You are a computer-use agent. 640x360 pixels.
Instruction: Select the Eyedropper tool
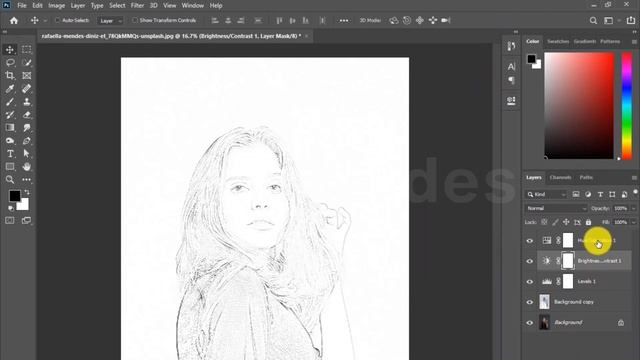pyautogui.click(x=10, y=89)
